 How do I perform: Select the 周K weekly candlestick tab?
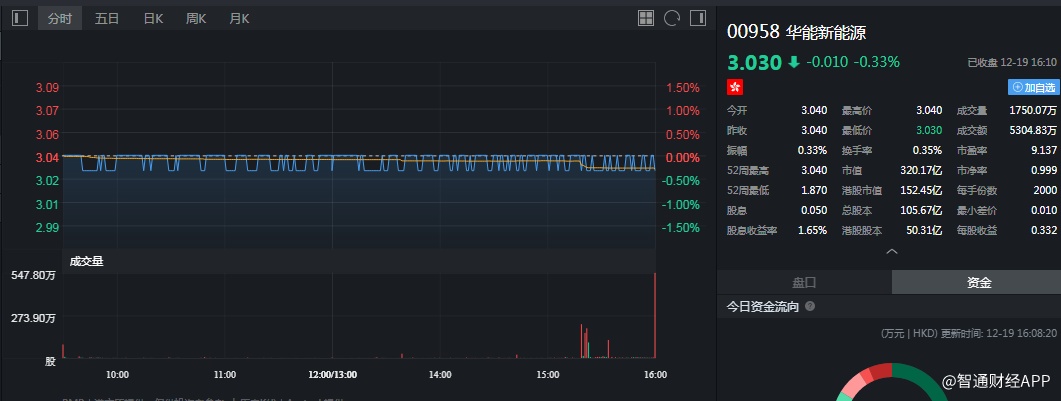[196, 18]
